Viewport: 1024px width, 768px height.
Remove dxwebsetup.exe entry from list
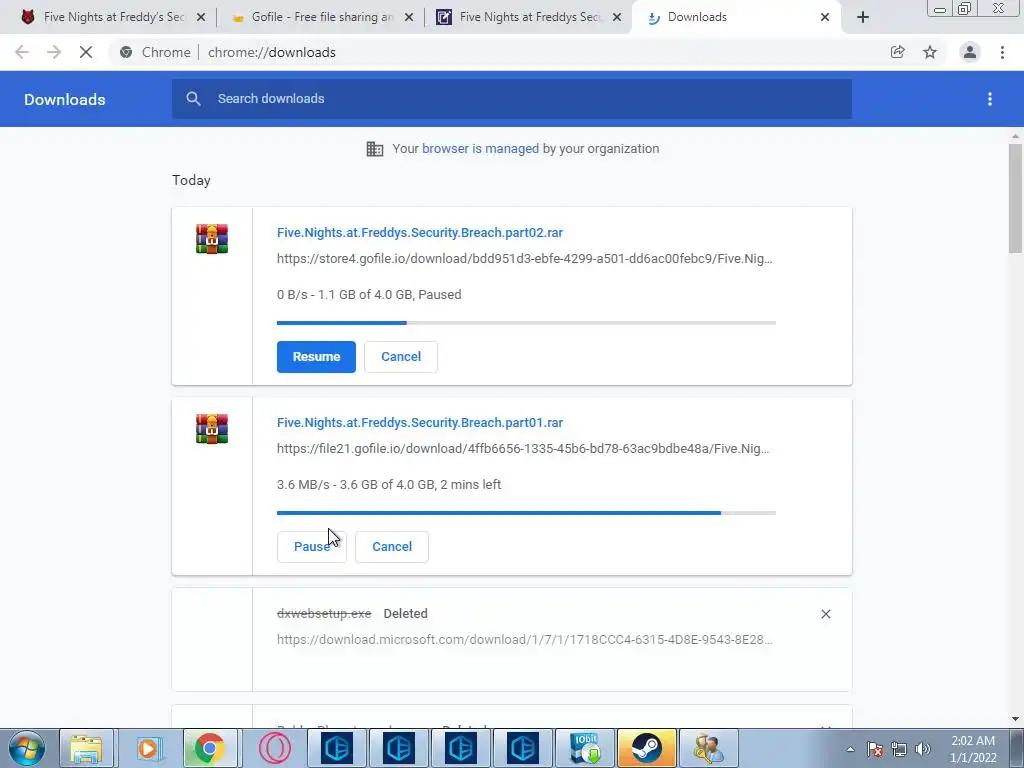825,614
